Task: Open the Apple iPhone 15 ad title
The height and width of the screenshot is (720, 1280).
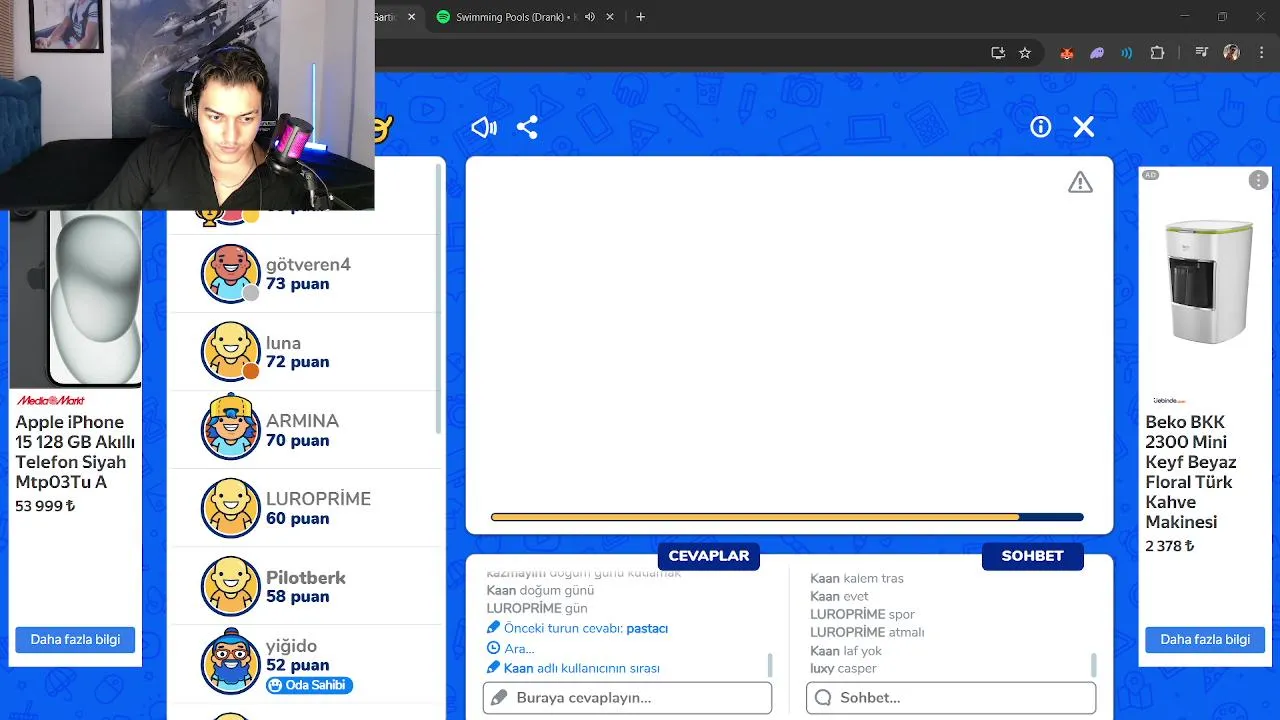Action: click(x=75, y=452)
